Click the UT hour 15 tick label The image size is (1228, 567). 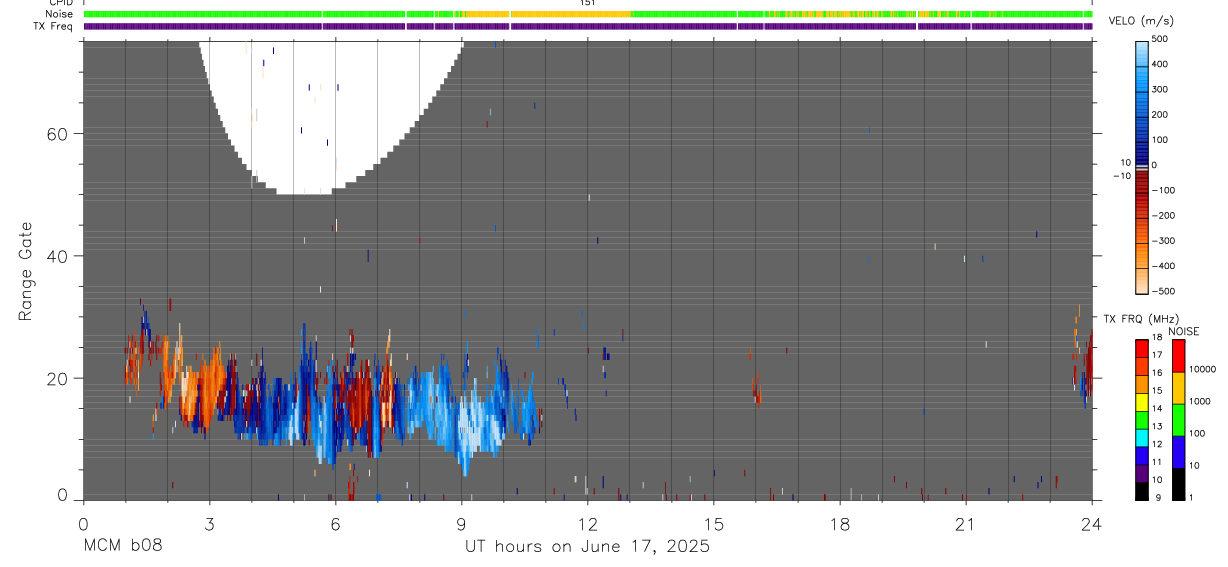click(713, 524)
